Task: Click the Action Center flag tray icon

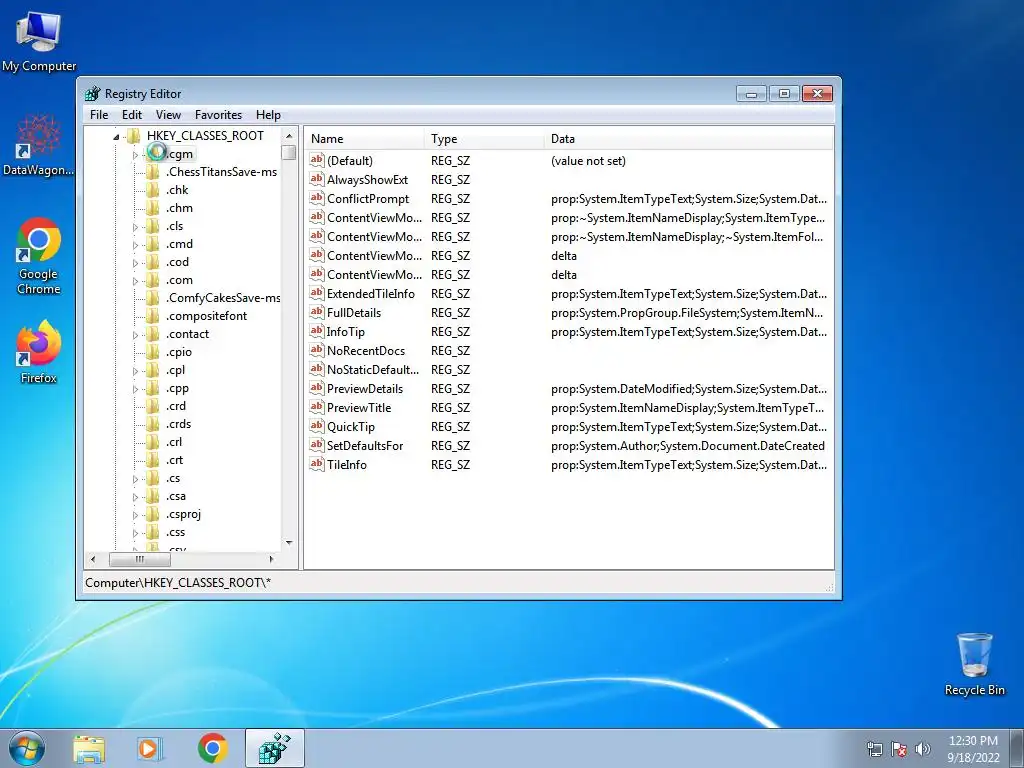Action: (899, 749)
